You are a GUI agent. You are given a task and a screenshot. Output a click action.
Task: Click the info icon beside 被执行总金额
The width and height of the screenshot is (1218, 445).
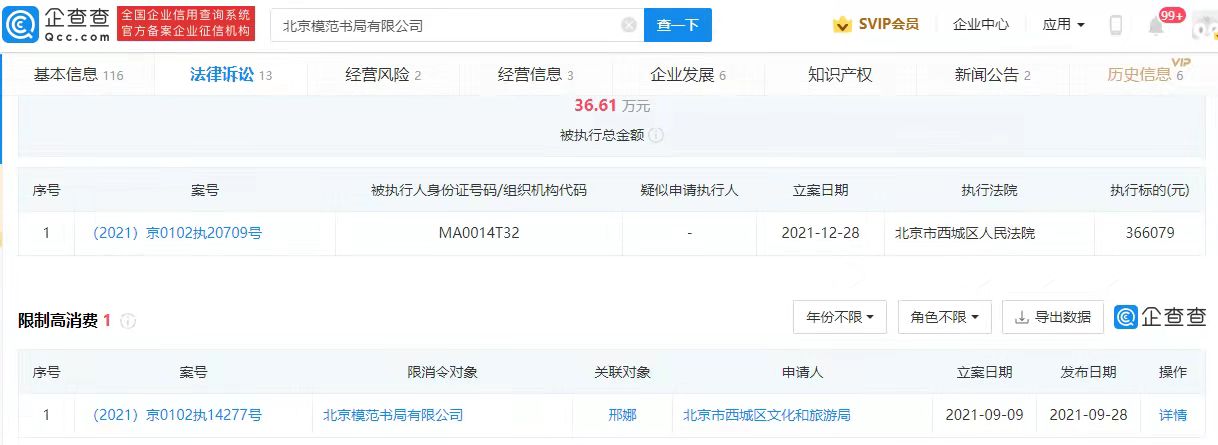(x=657, y=135)
